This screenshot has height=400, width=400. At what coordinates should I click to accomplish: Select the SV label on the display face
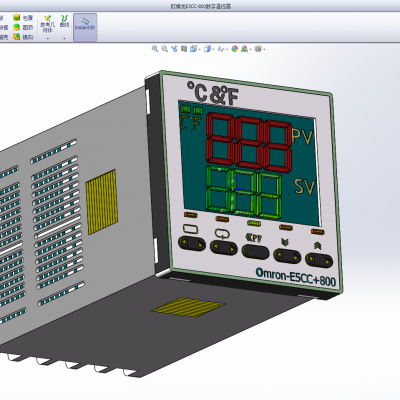[305, 187]
